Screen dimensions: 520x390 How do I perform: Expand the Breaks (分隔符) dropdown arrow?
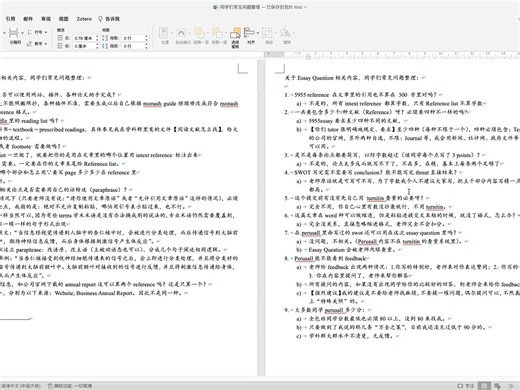22,33
